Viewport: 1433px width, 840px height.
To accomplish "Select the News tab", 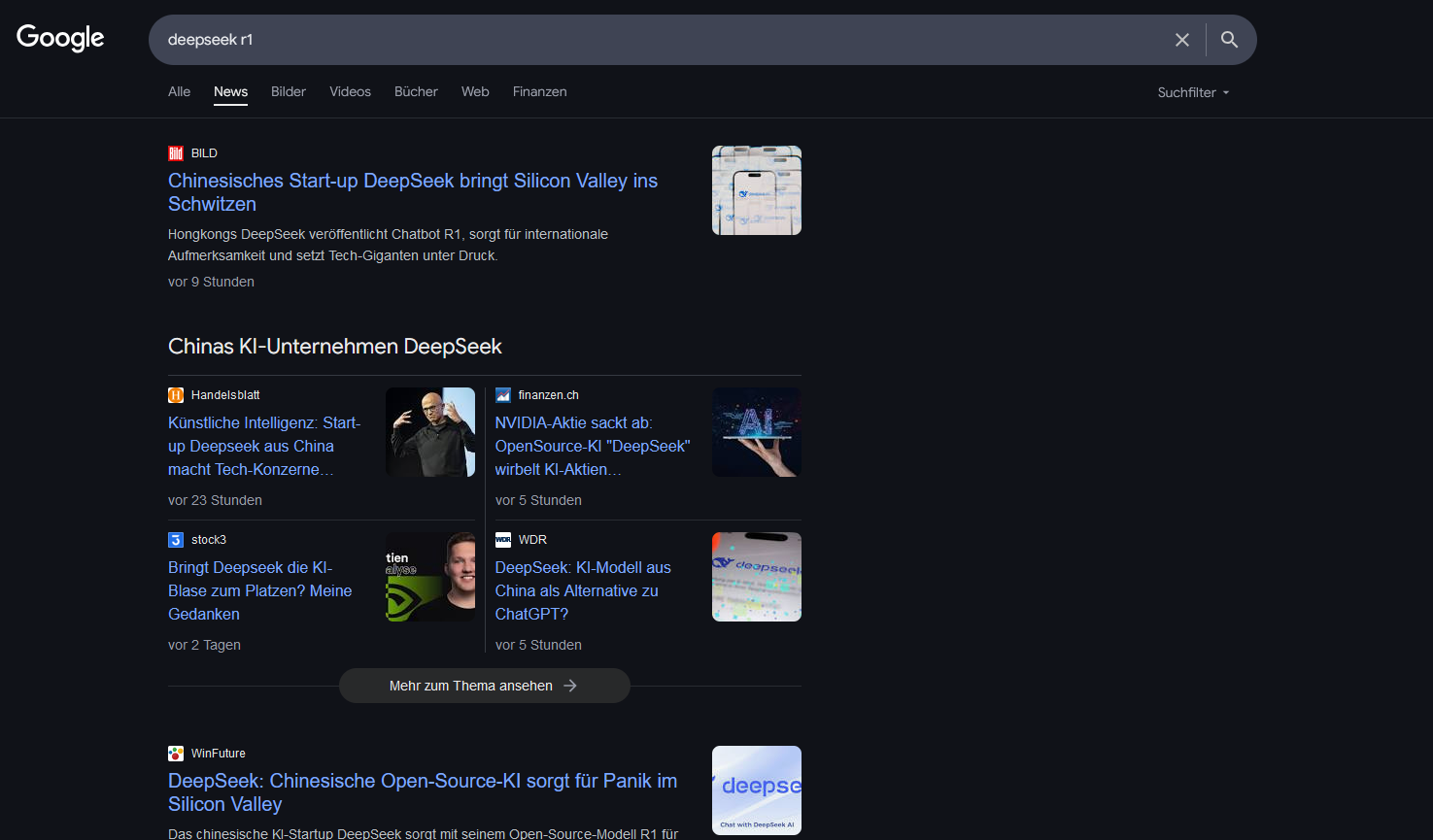I will pos(231,91).
